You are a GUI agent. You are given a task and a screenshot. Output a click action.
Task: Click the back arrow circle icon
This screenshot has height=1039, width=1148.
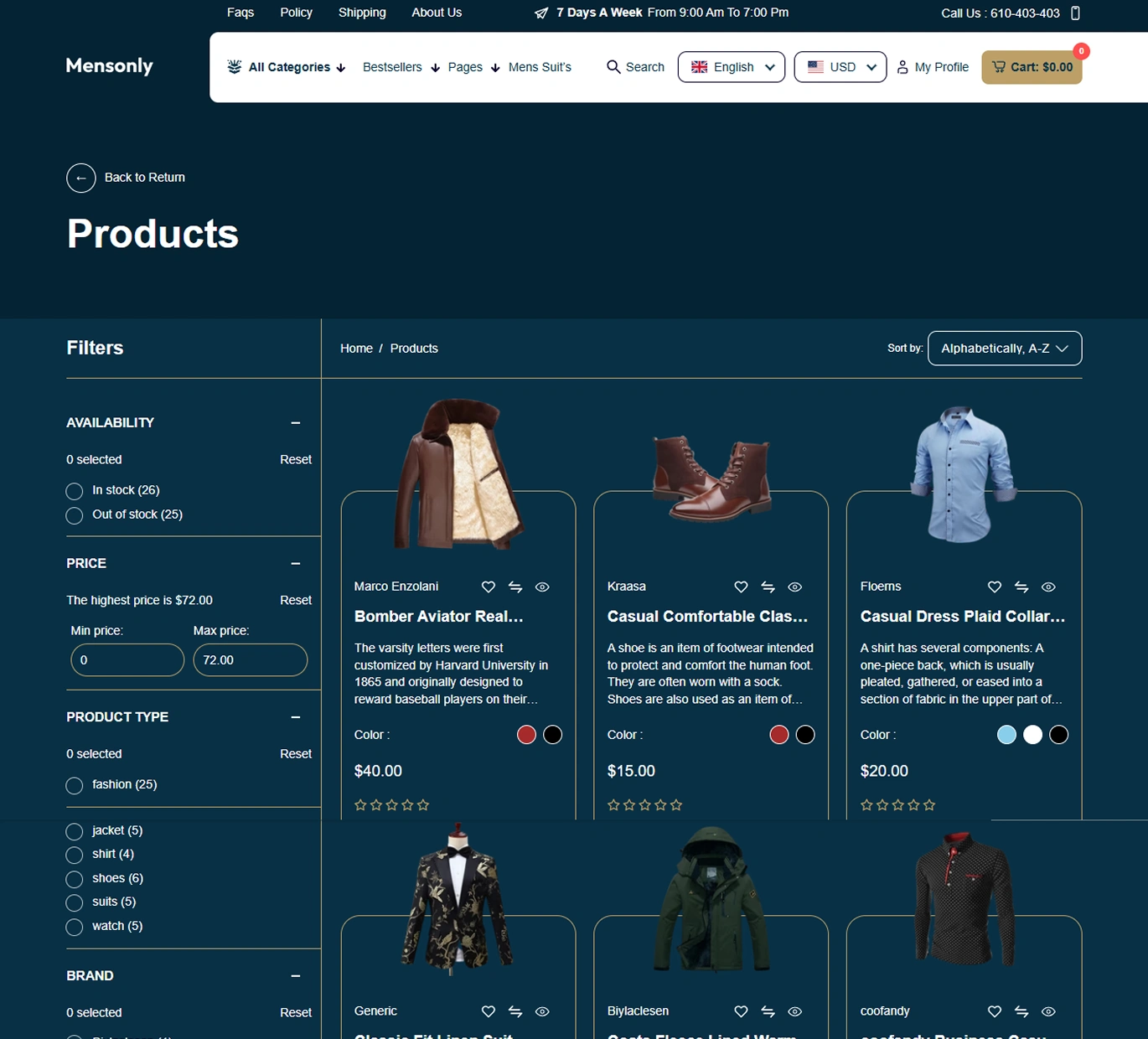[x=81, y=178]
